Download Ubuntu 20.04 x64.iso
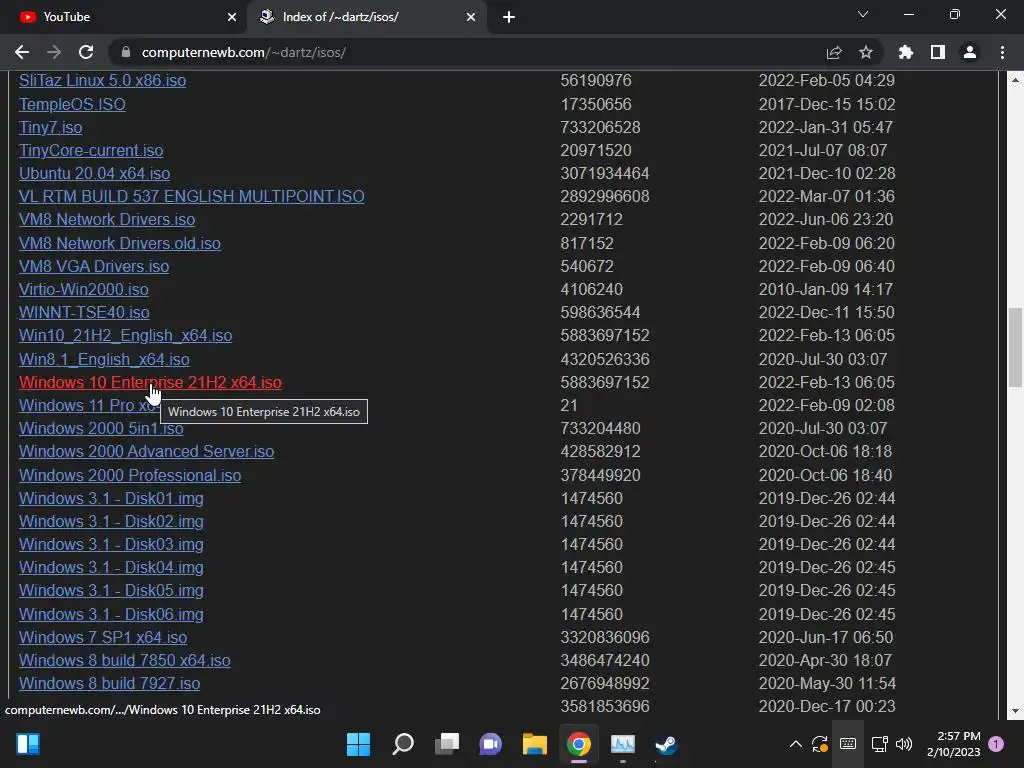Image resolution: width=1024 pixels, height=768 pixels. point(95,173)
